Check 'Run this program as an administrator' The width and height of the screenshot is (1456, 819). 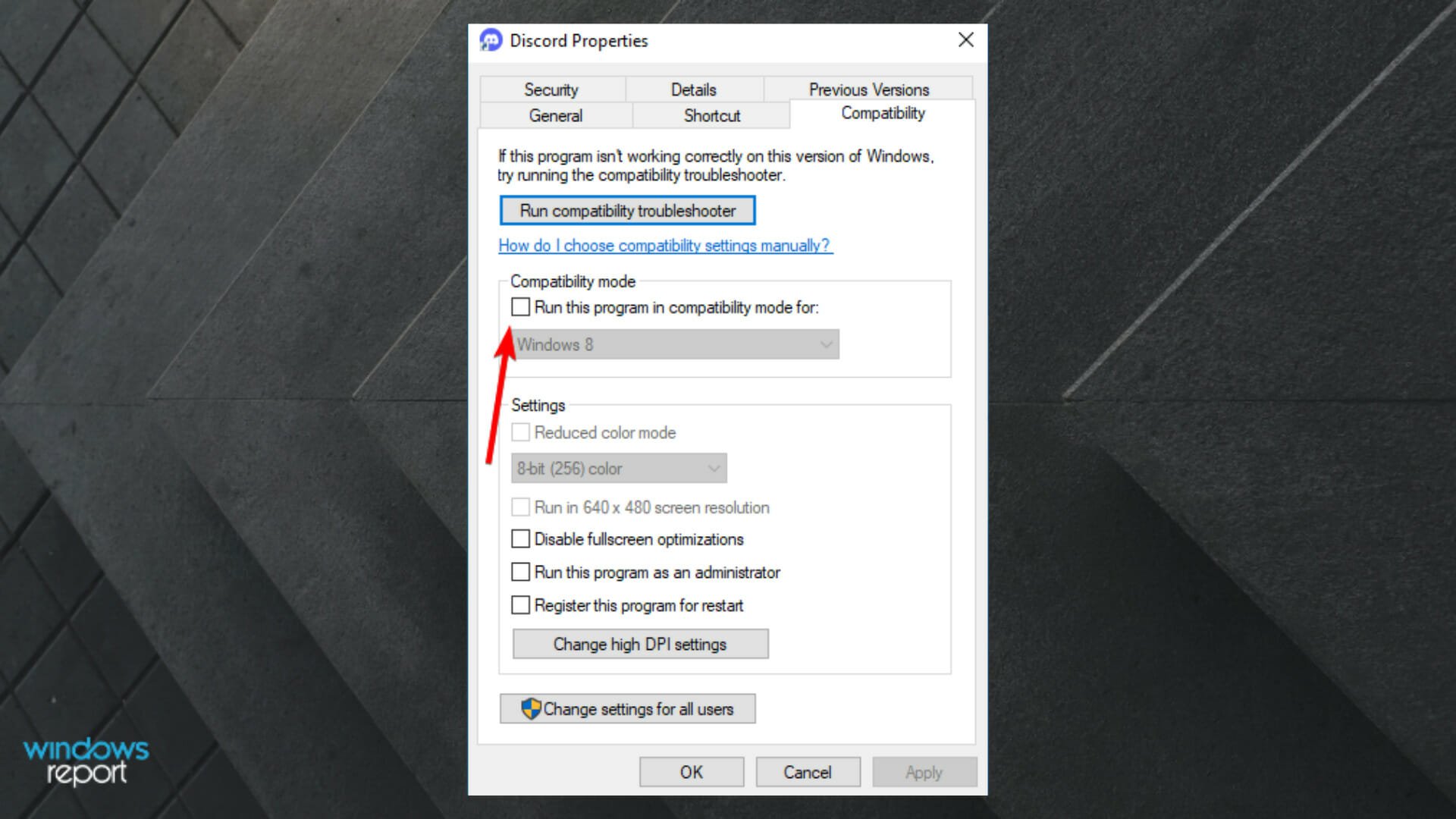pyautogui.click(x=520, y=573)
